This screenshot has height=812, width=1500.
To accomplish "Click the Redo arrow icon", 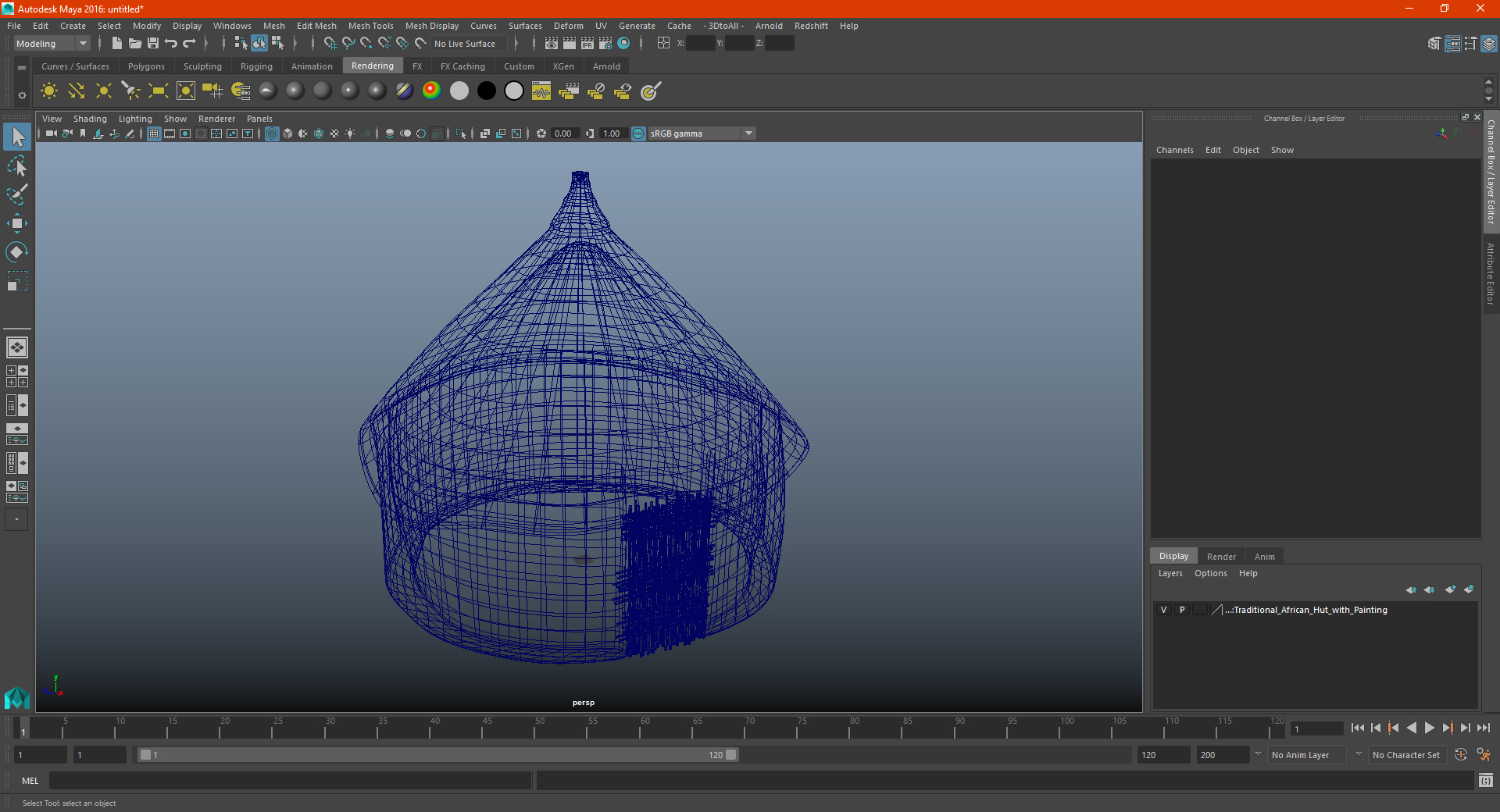I will [189, 44].
